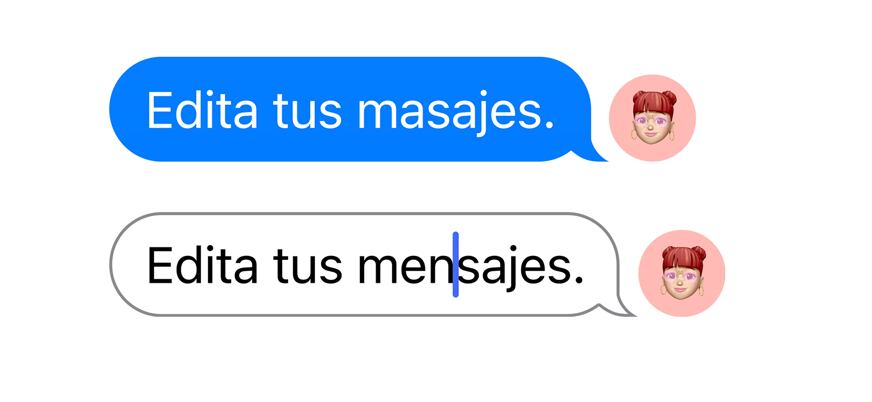This screenshot has width=872, height=402.
Task: Click the Memoji avatar beside the editing bubble
Action: (682, 273)
